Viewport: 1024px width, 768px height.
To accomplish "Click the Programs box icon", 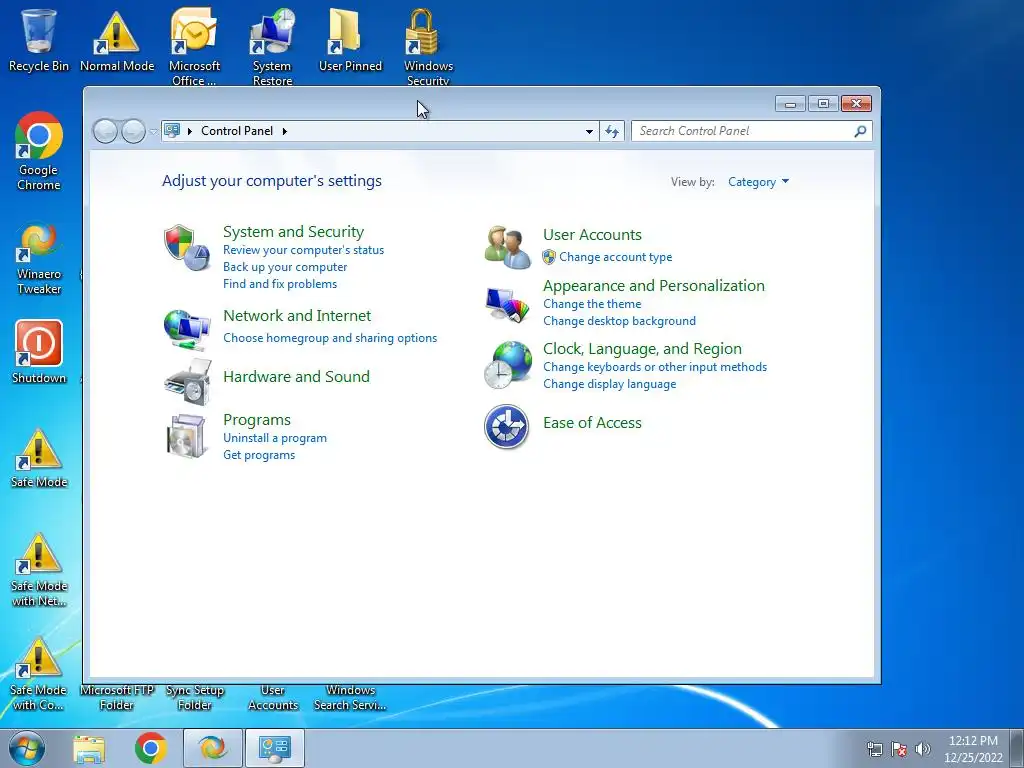I will pos(187,436).
